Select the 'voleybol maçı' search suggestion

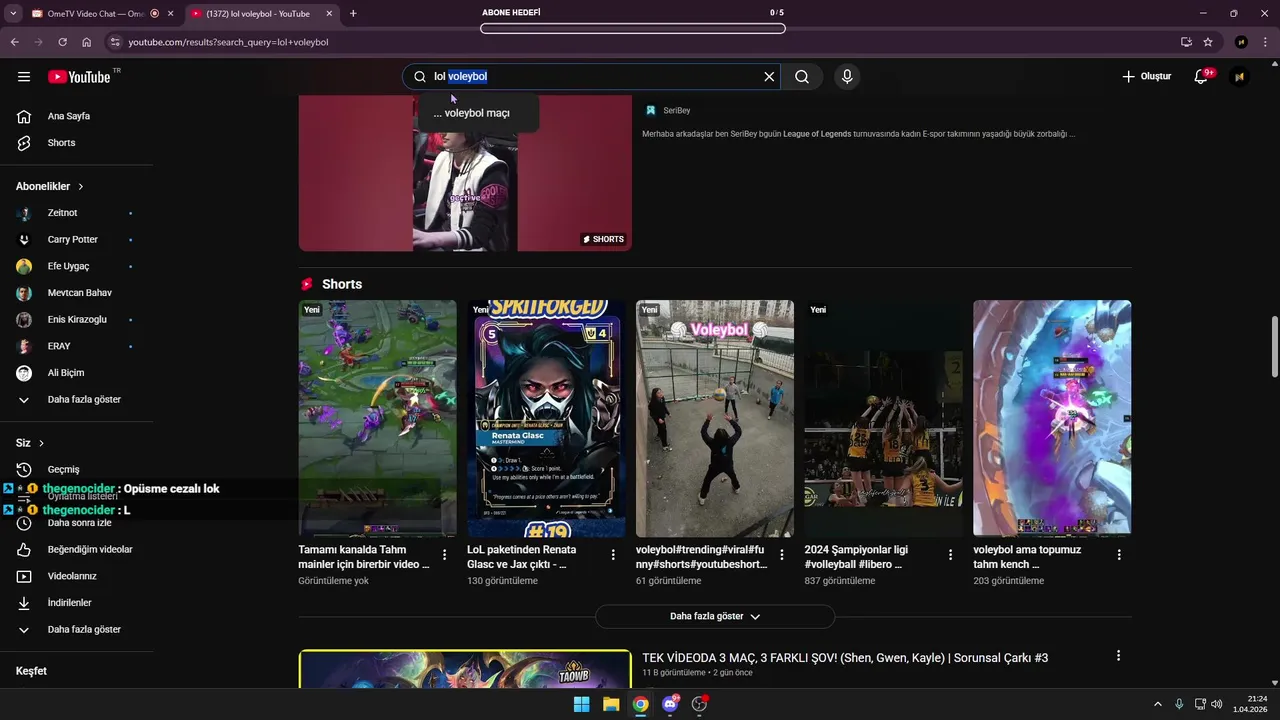click(478, 113)
